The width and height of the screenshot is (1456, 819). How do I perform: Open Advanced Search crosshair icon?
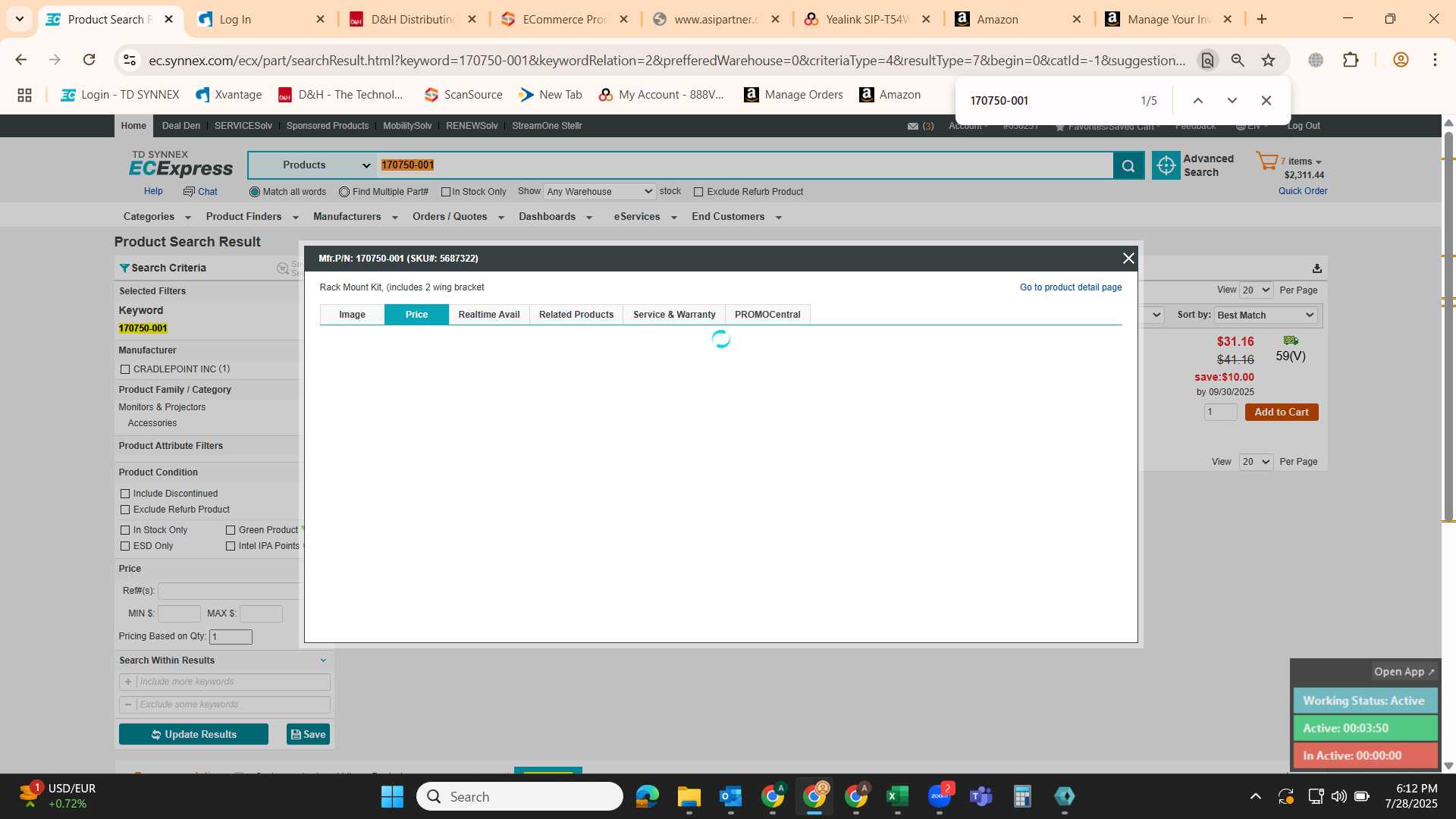[1166, 165]
